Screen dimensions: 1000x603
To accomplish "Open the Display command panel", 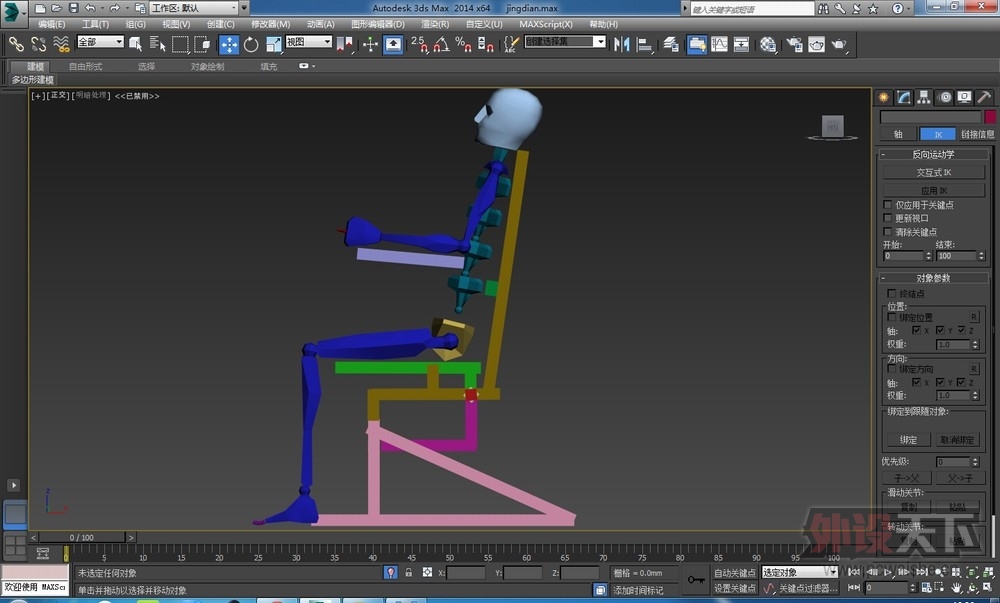I will [x=965, y=97].
